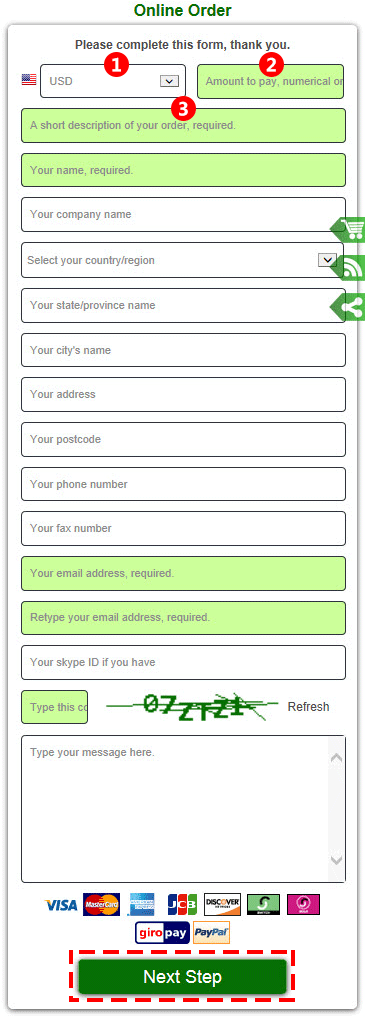365x1020 pixels.
Task: Click the US flag icon
Action: [x=29, y=80]
